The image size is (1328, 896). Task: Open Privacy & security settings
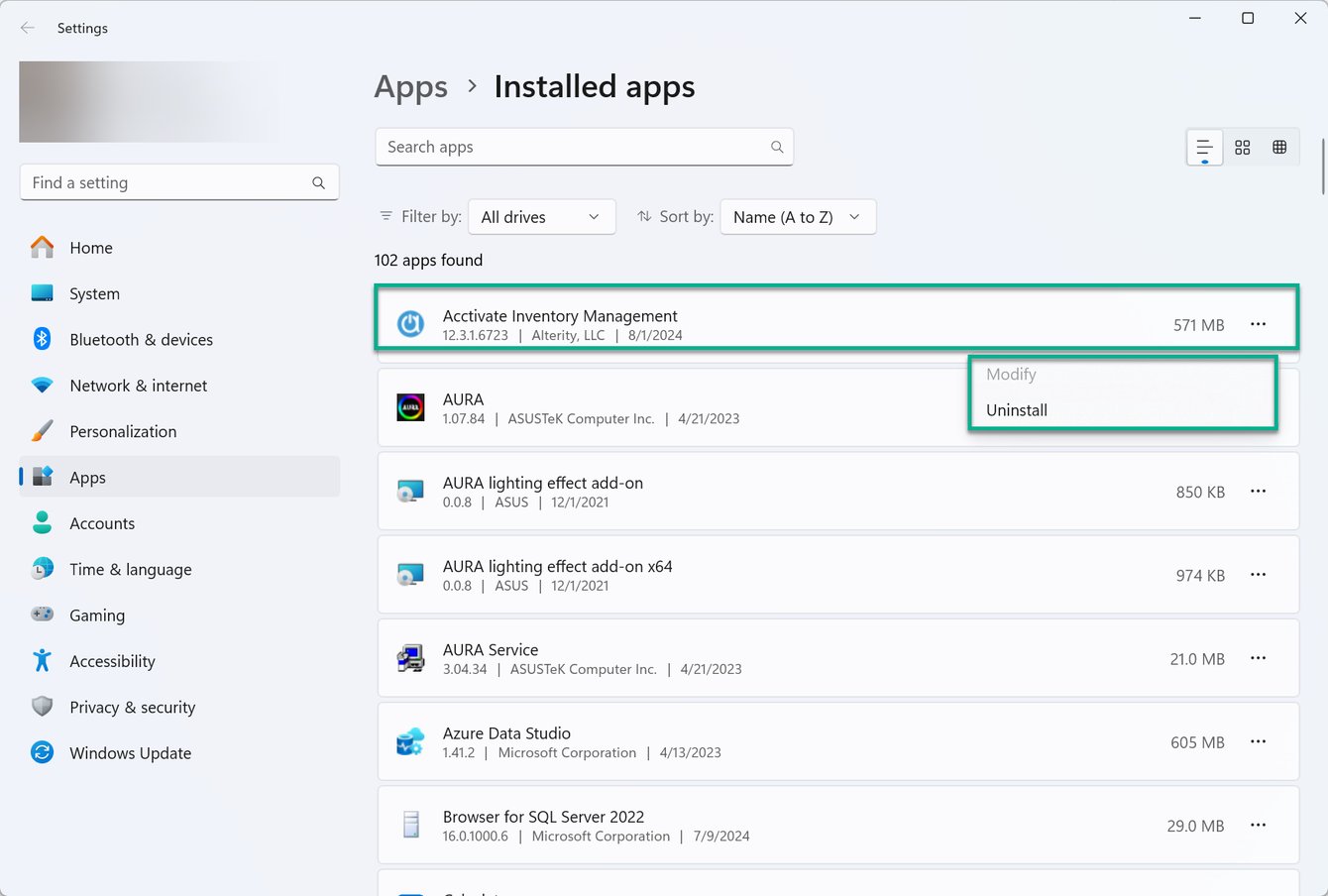(132, 708)
